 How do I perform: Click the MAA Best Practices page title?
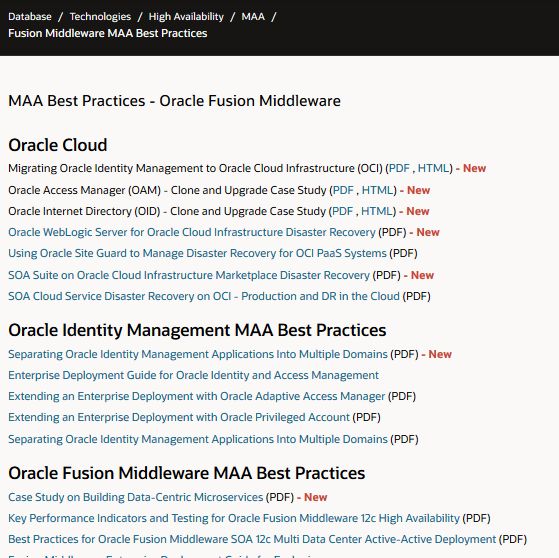[174, 101]
